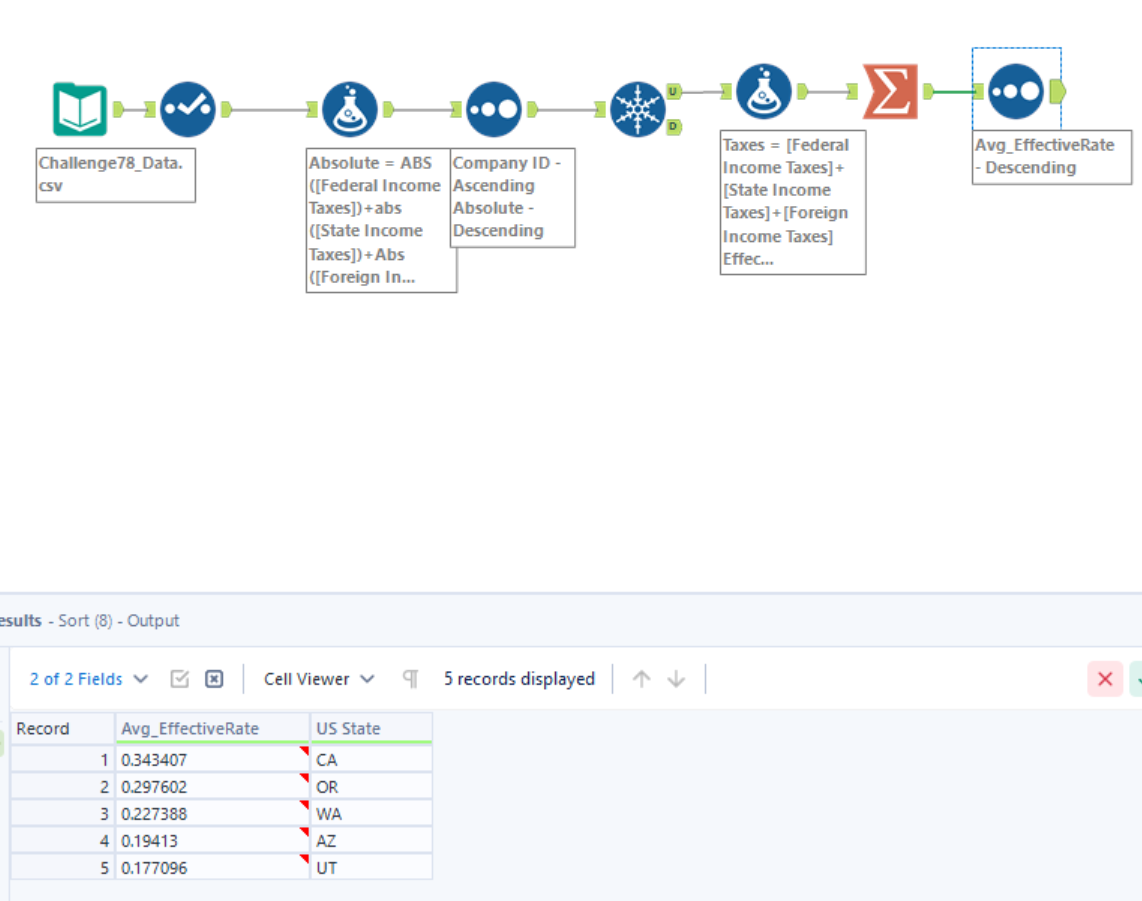
Task: Open the Formula tool computing Taxes
Action: (764, 91)
